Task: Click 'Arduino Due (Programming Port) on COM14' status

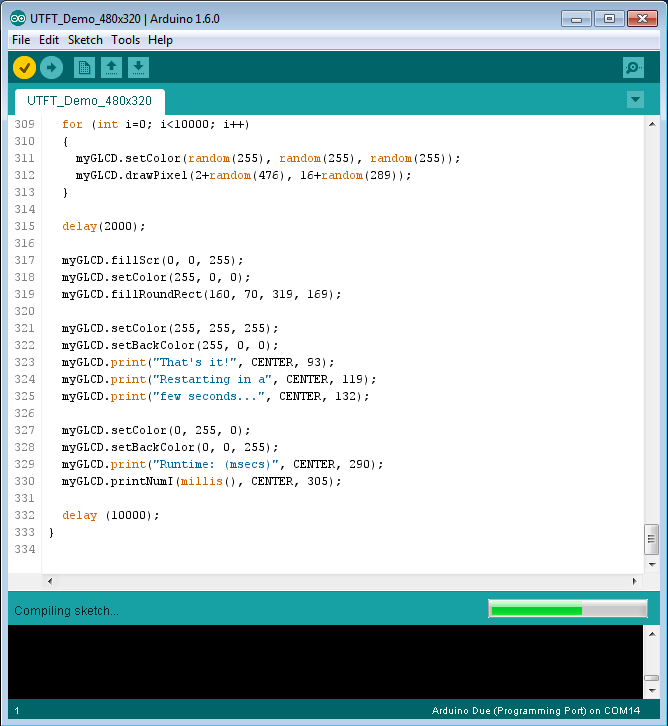Action: 536,711
